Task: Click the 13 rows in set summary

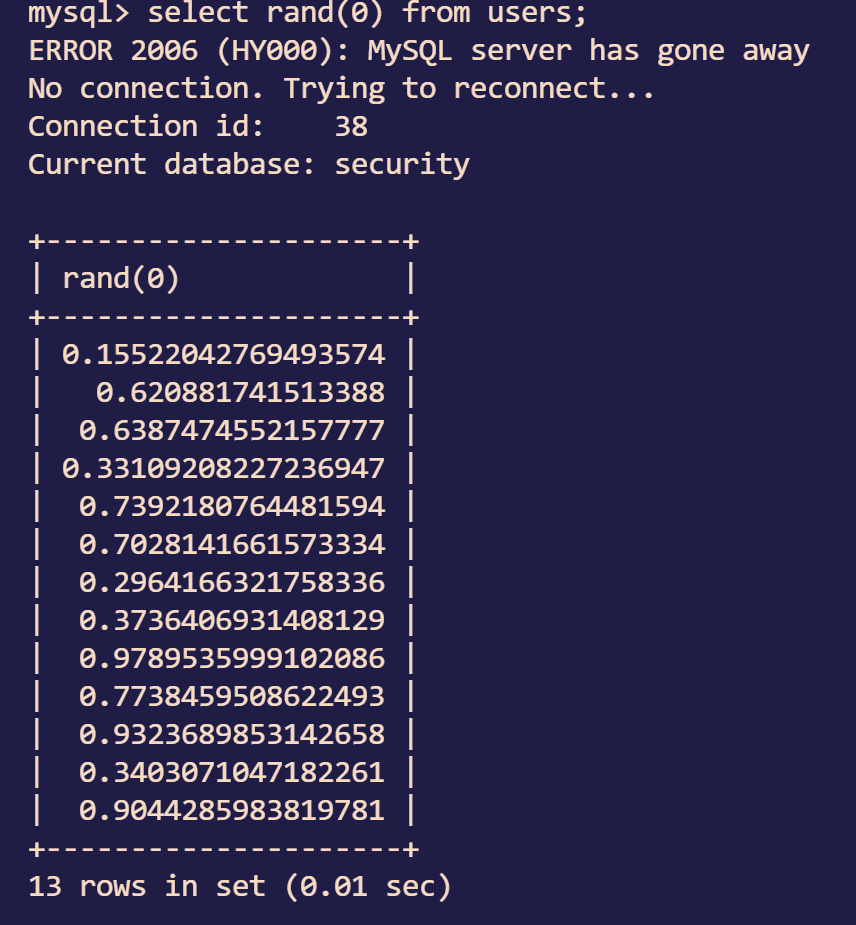Action: click(240, 887)
